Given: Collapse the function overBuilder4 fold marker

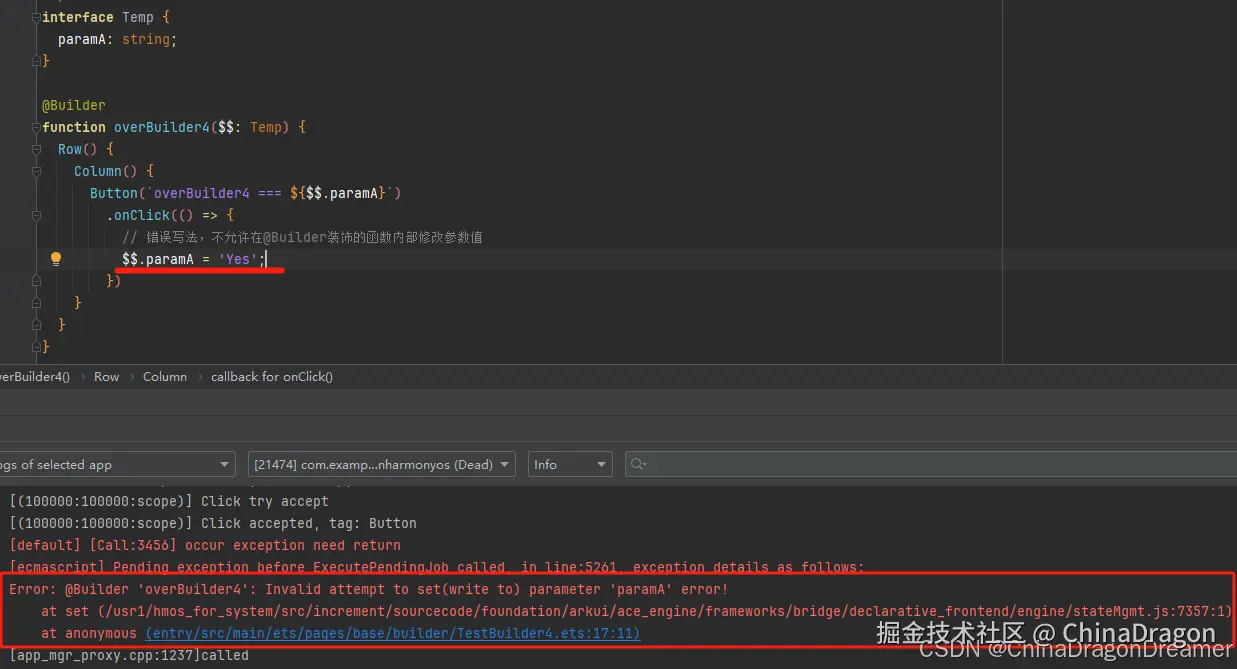Looking at the screenshot, I should click(x=36, y=127).
